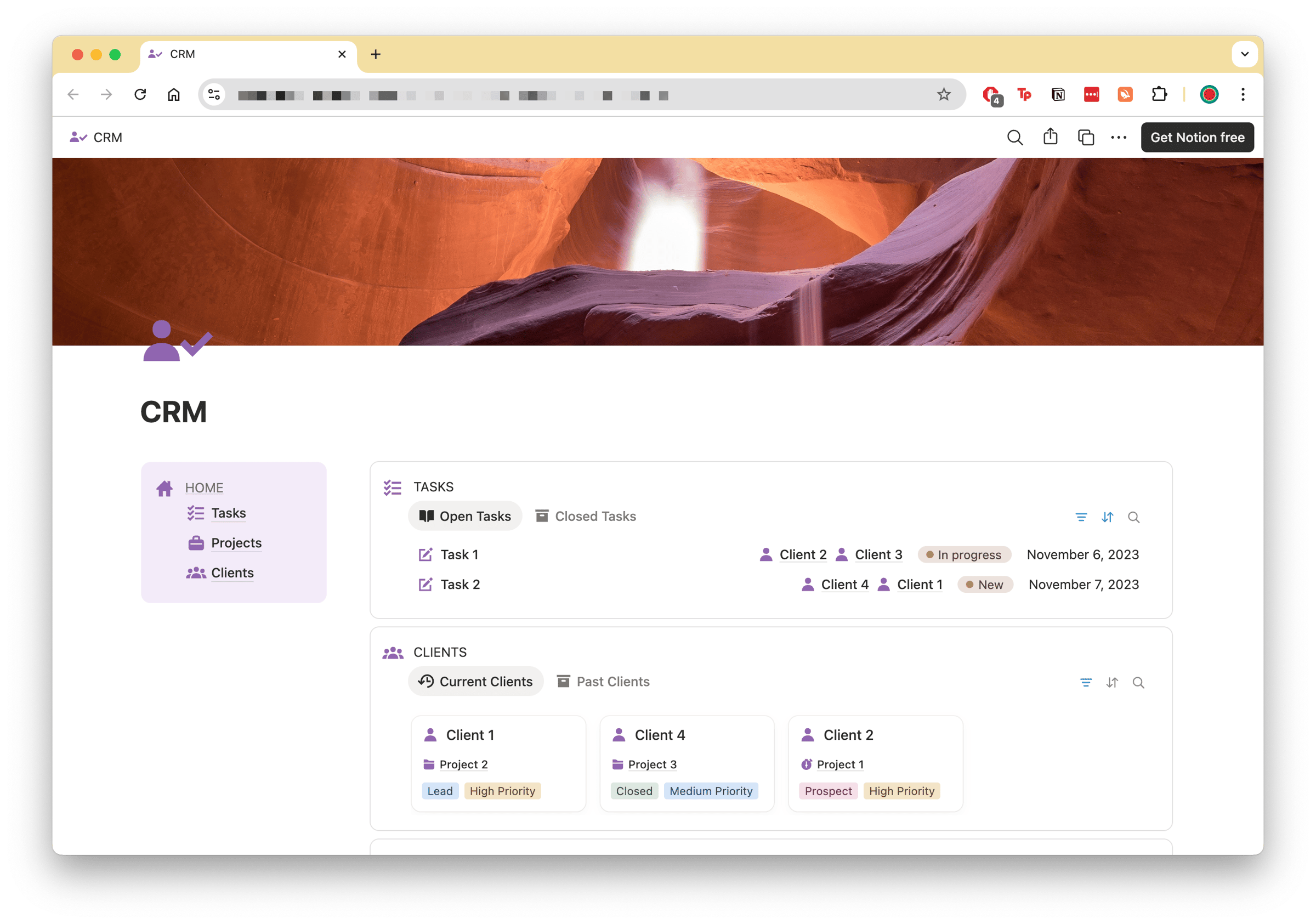Switch to the Closed Tasks view
1316x924 pixels.
point(586,516)
